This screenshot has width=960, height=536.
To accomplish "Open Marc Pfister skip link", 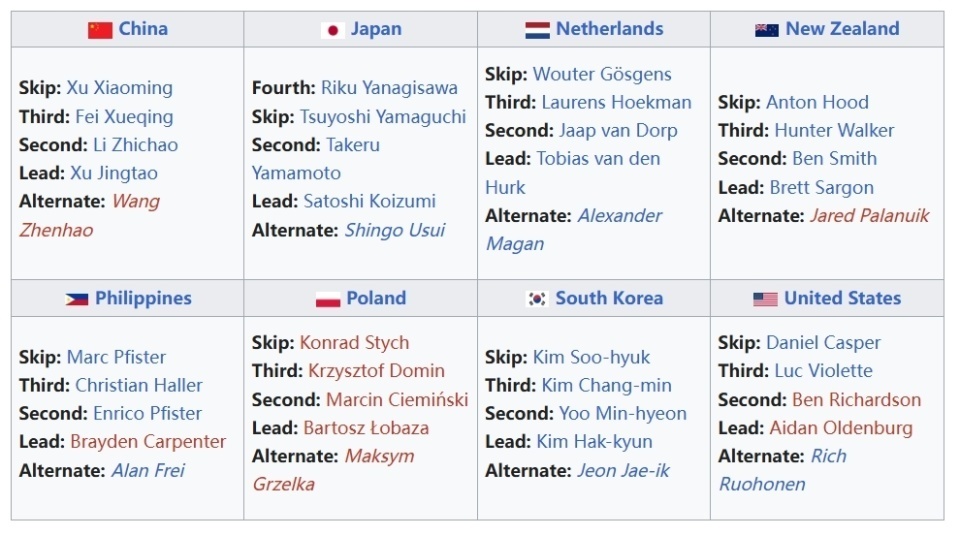I will coord(116,357).
